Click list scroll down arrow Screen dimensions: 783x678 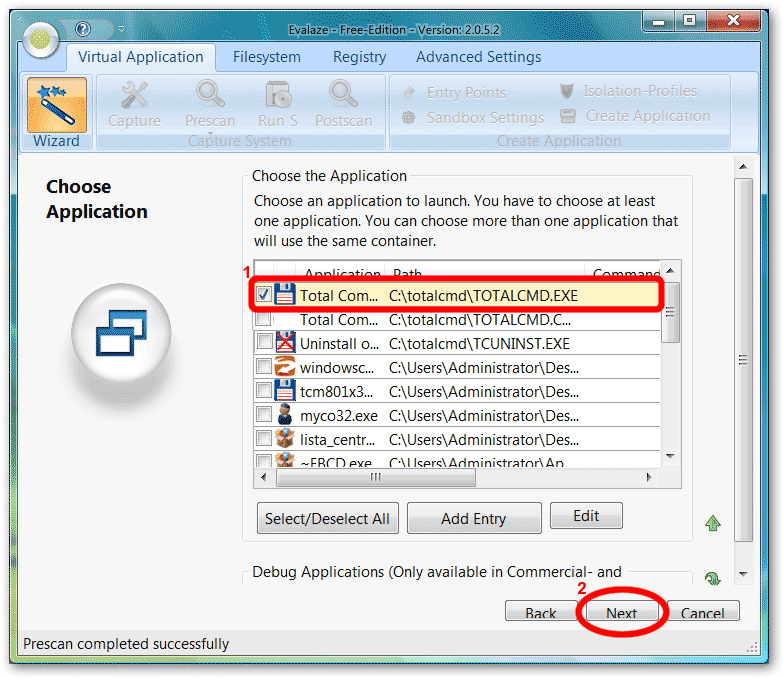tap(671, 456)
